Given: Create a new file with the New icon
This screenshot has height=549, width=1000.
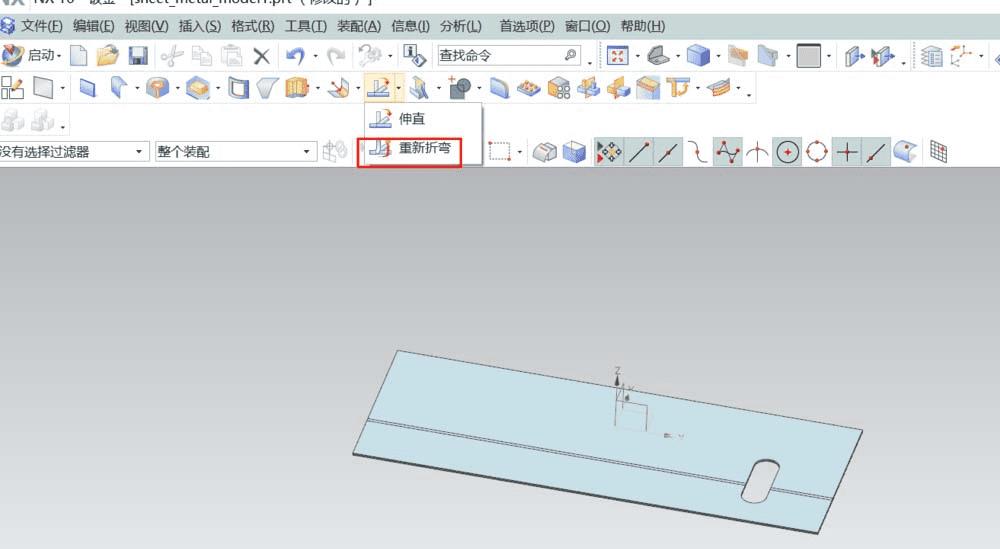Looking at the screenshot, I should pos(78,56).
